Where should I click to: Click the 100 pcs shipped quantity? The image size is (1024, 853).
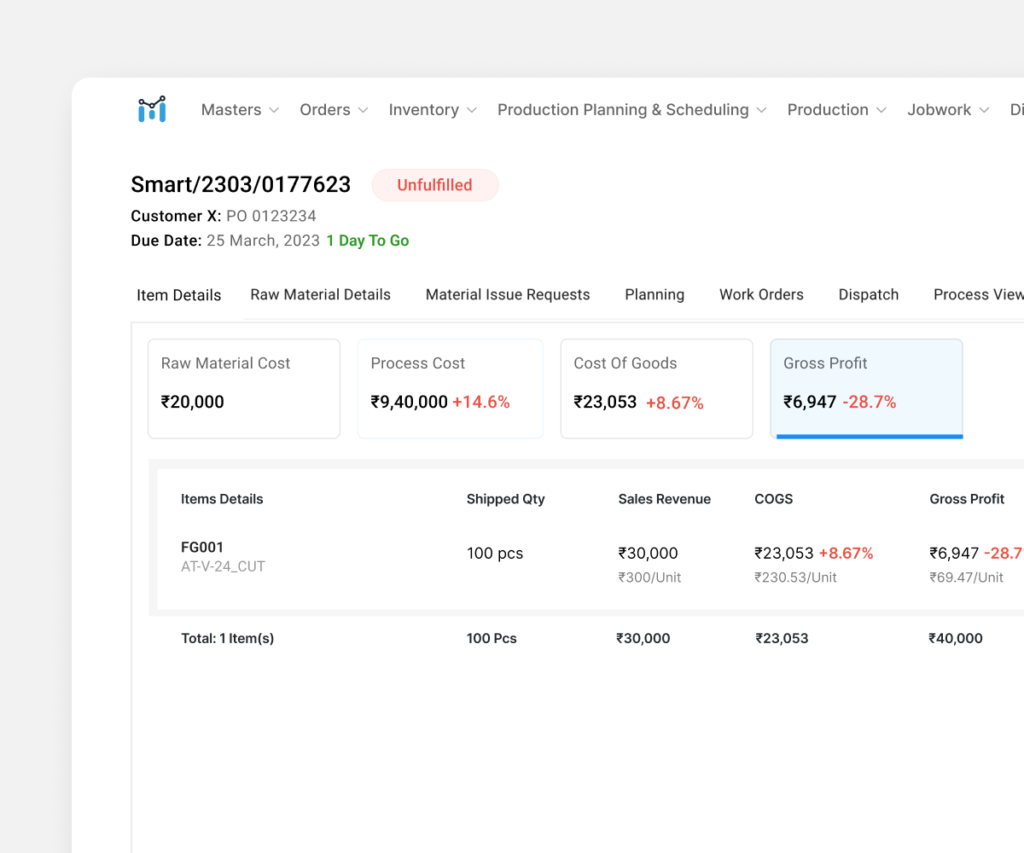click(495, 554)
